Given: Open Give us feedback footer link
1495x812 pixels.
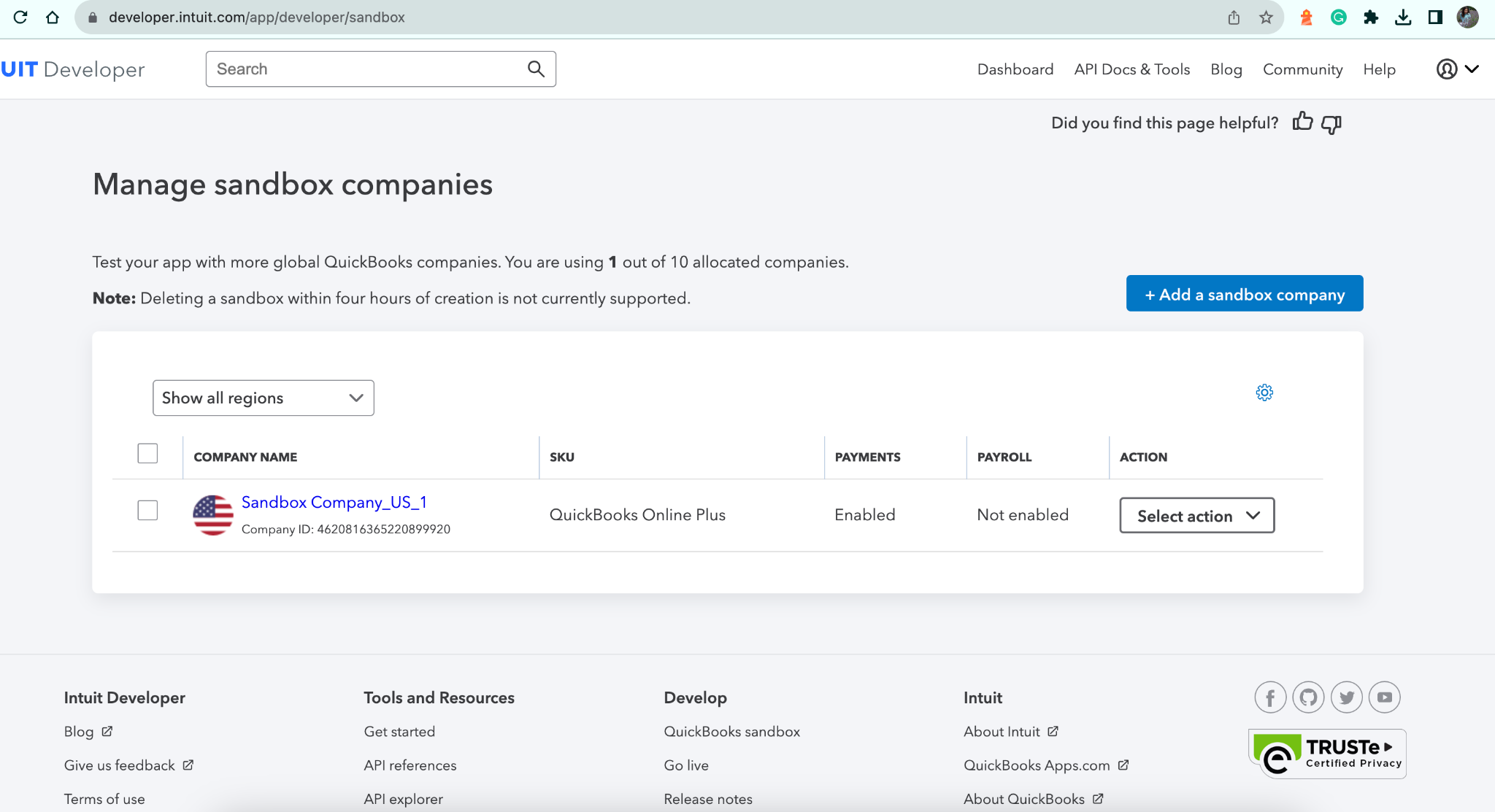Looking at the screenshot, I should pyautogui.click(x=120, y=765).
